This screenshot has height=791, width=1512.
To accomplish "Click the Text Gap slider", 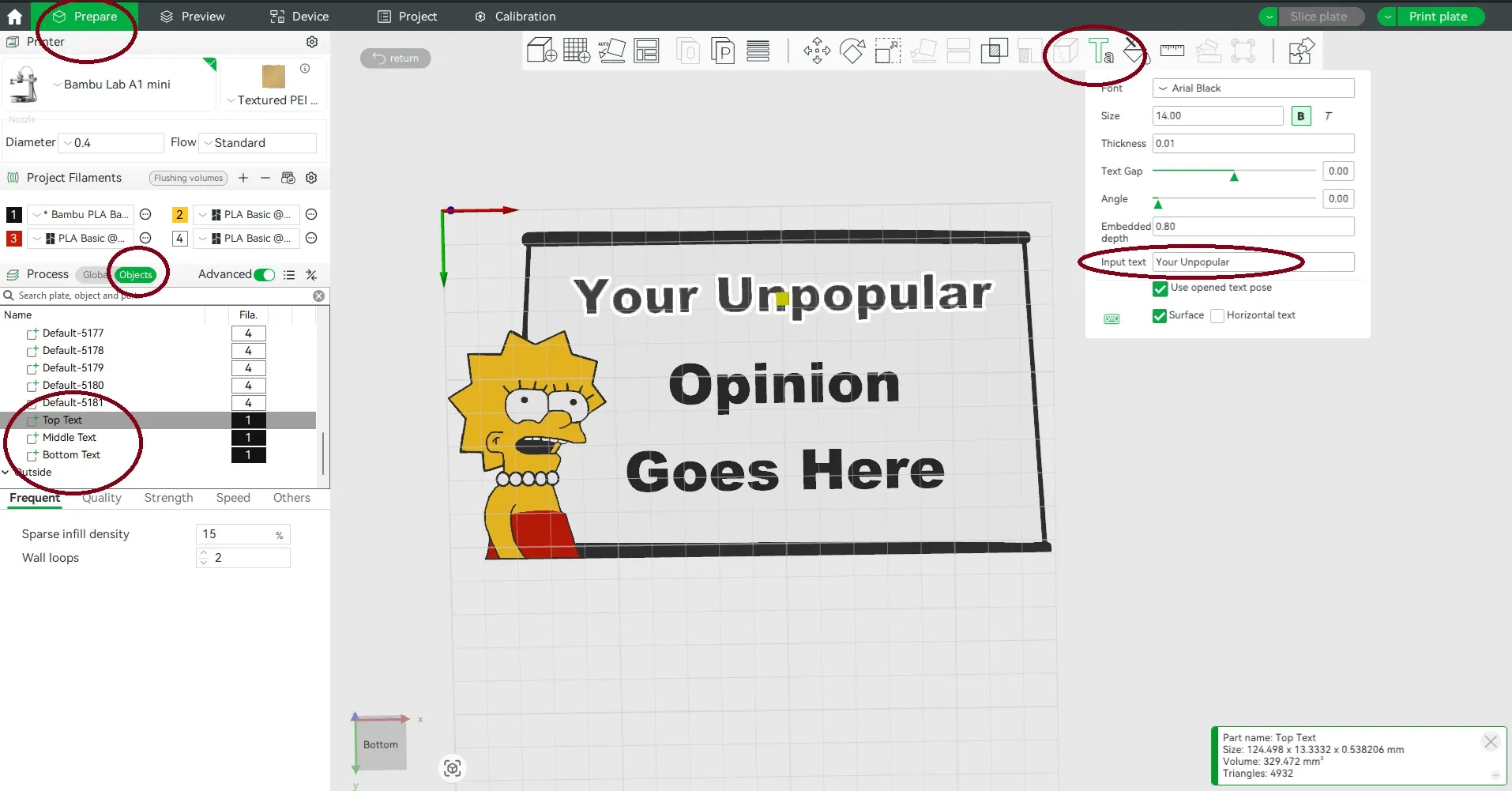I will (x=1234, y=171).
